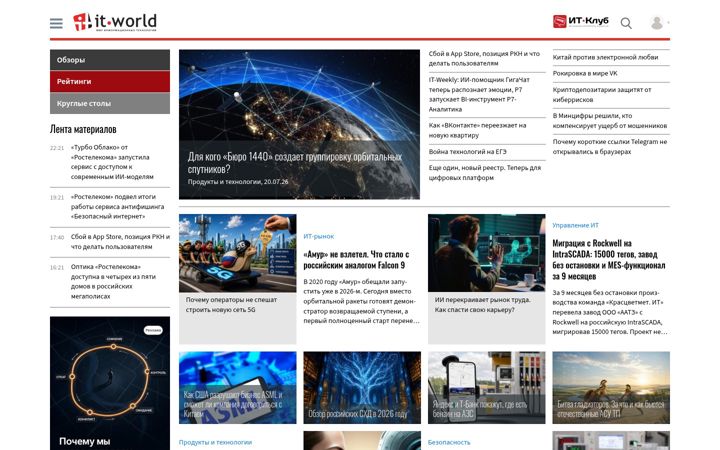Viewport: 720px width, 450px height.
Task: Open Битва гладиаторов АСУ ТП card
Action: tap(611, 388)
